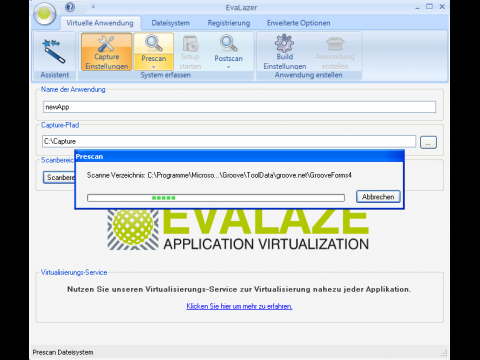Click the Prescan progress bar
The height and width of the screenshot is (360, 480).
pyautogui.click(x=216, y=198)
